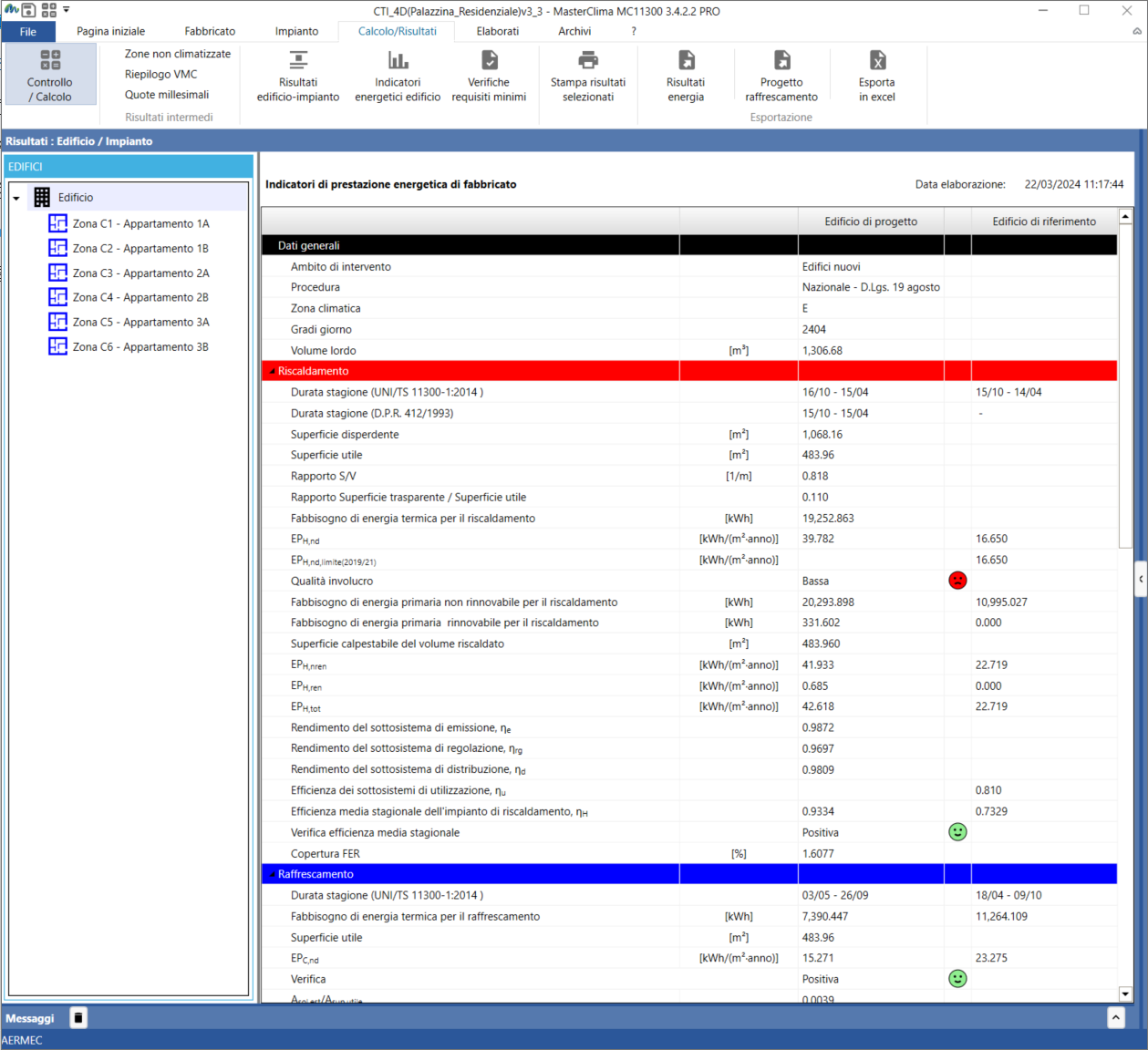Click the Gradi giorno value 2404
Screen dimensions: 1148x1050
coord(814,329)
